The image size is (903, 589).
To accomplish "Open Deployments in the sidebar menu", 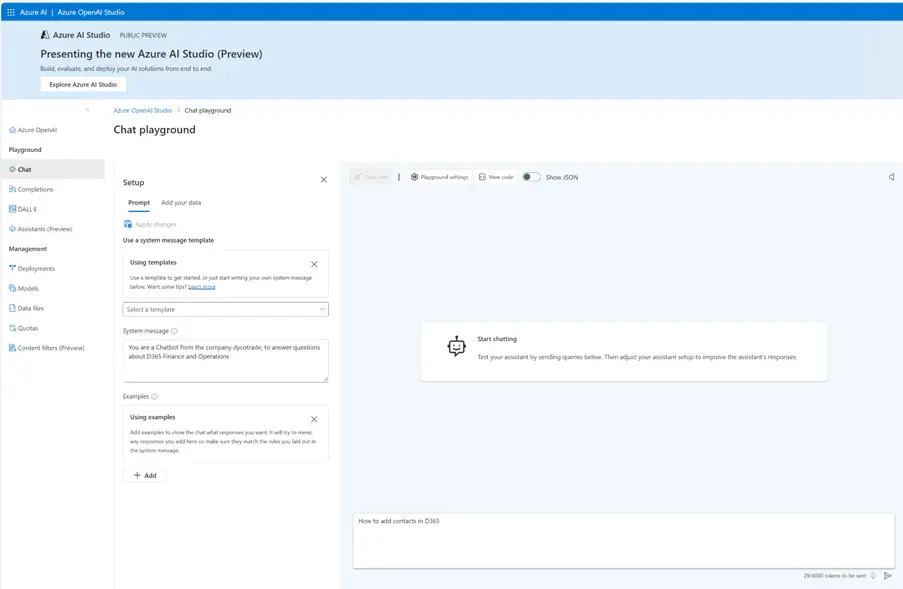I will [36, 269].
